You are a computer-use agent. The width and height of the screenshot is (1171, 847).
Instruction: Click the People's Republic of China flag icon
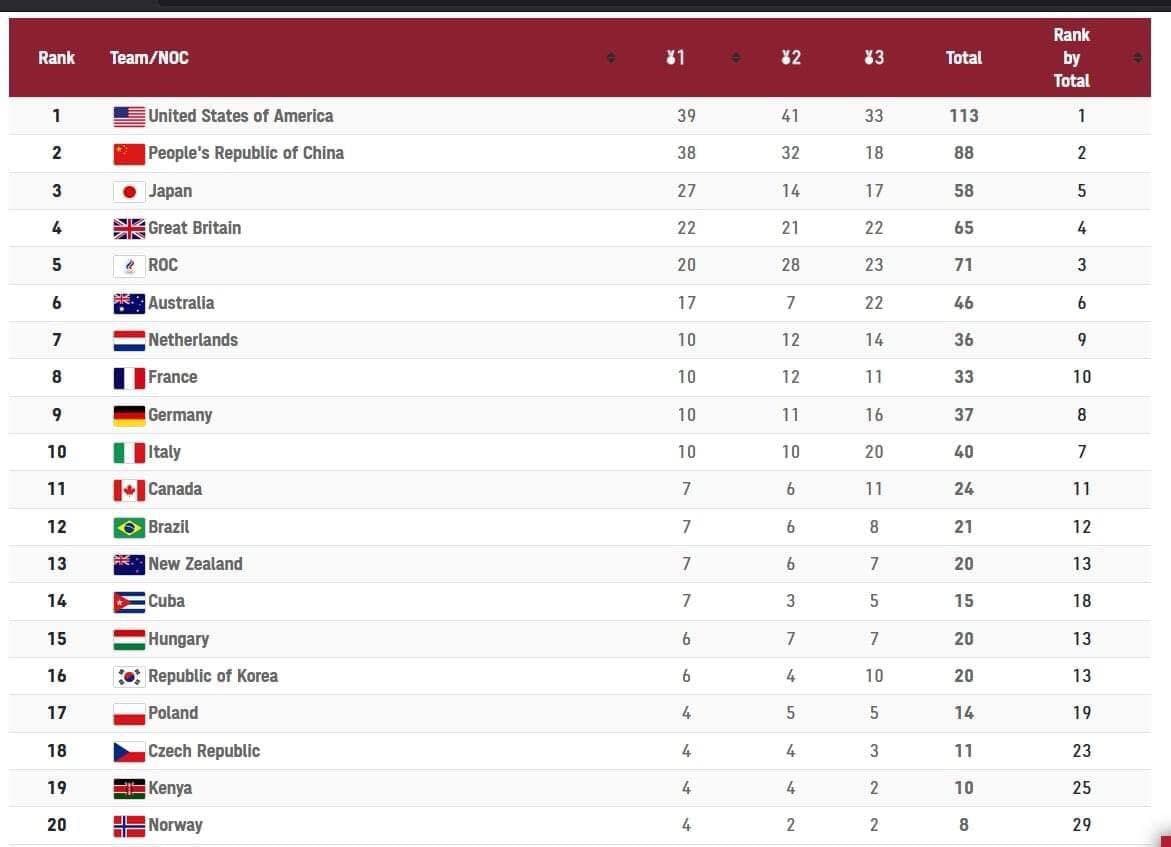[129, 154]
